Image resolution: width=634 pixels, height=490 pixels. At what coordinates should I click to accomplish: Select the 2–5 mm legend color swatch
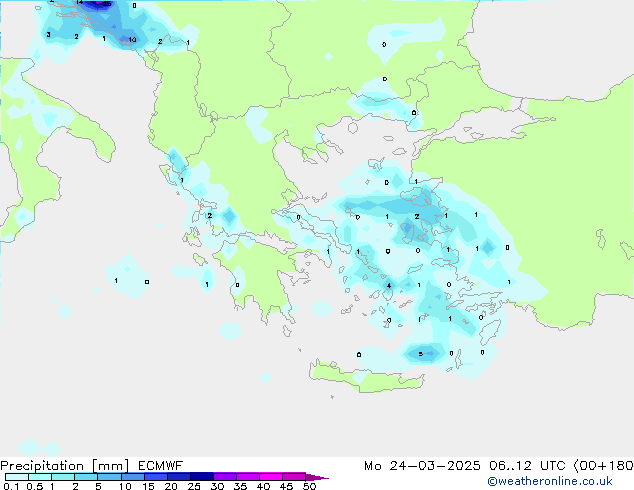pyautogui.click(x=86, y=477)
